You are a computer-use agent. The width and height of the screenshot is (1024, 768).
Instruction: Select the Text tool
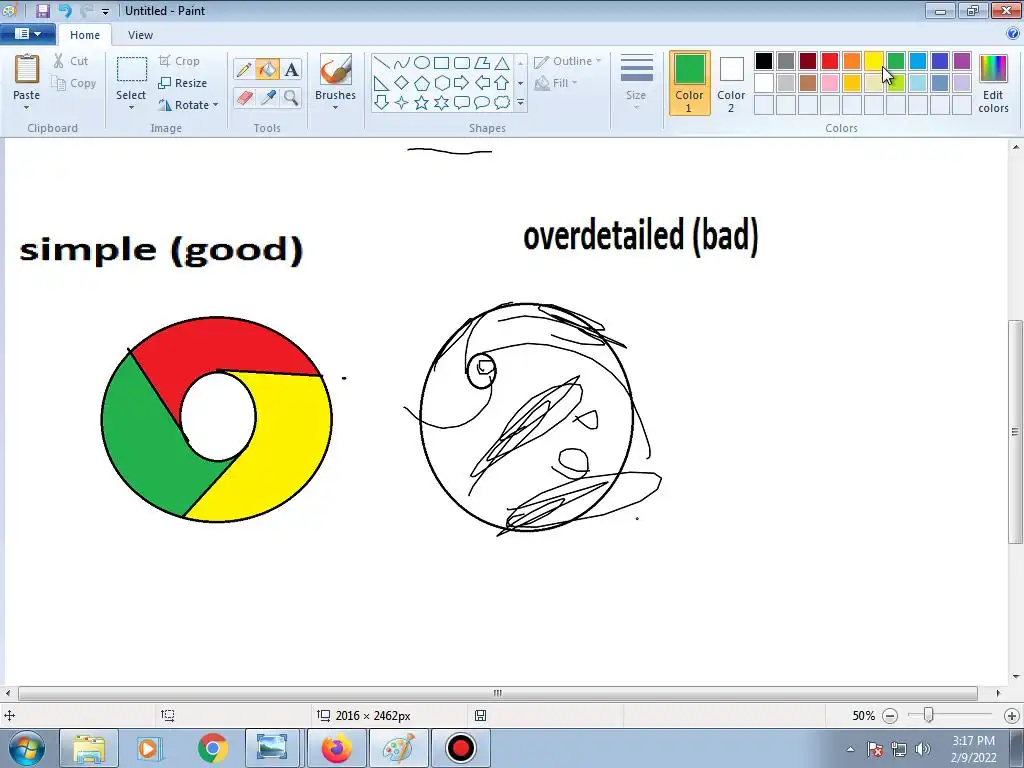tap(291, 69)
